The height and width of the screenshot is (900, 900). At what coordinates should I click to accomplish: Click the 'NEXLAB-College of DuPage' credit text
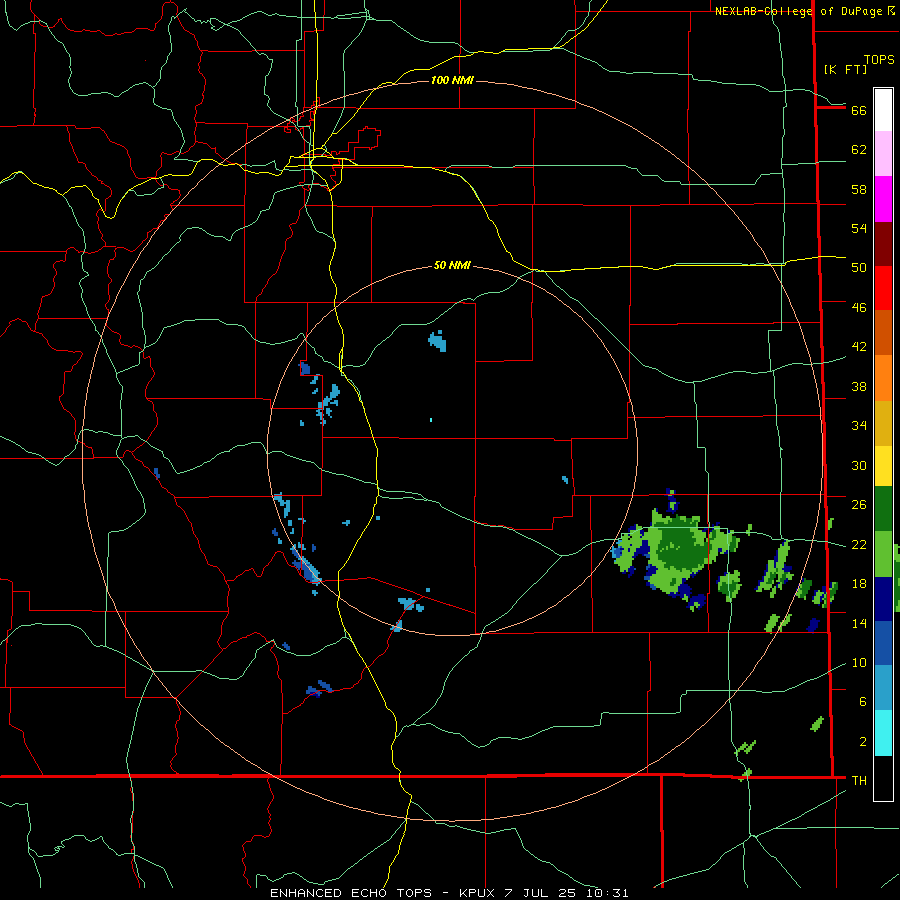[x=800, y=11]
